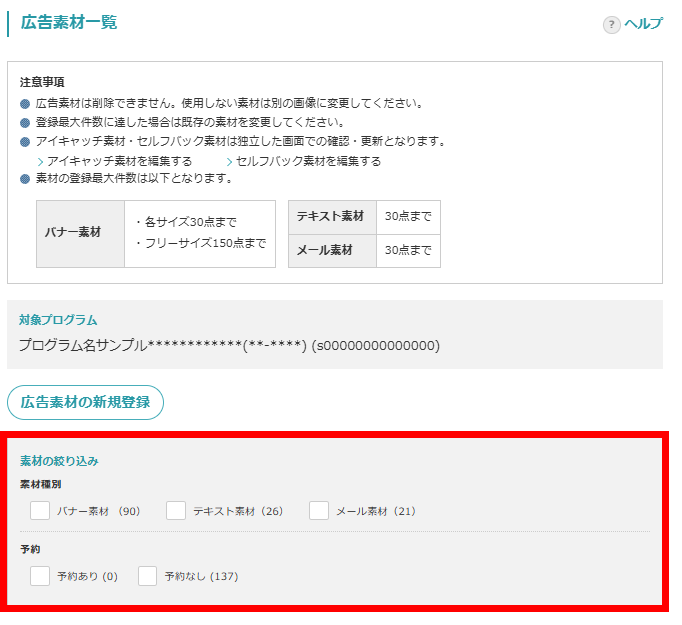The height and width of the screenshot is (625, 682).
Task: Click the 広告素材一覧 page heading
Action: click(x=69, y=22)
